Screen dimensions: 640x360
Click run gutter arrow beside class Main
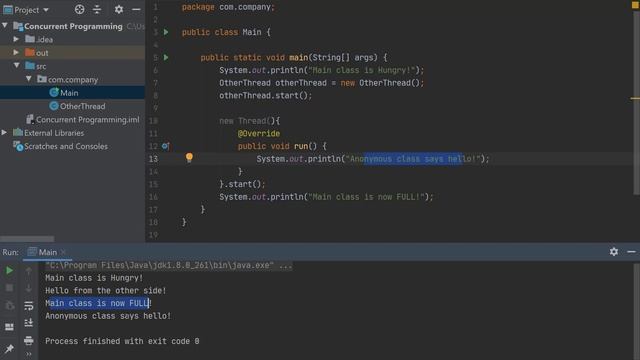[x=166, y=32]
